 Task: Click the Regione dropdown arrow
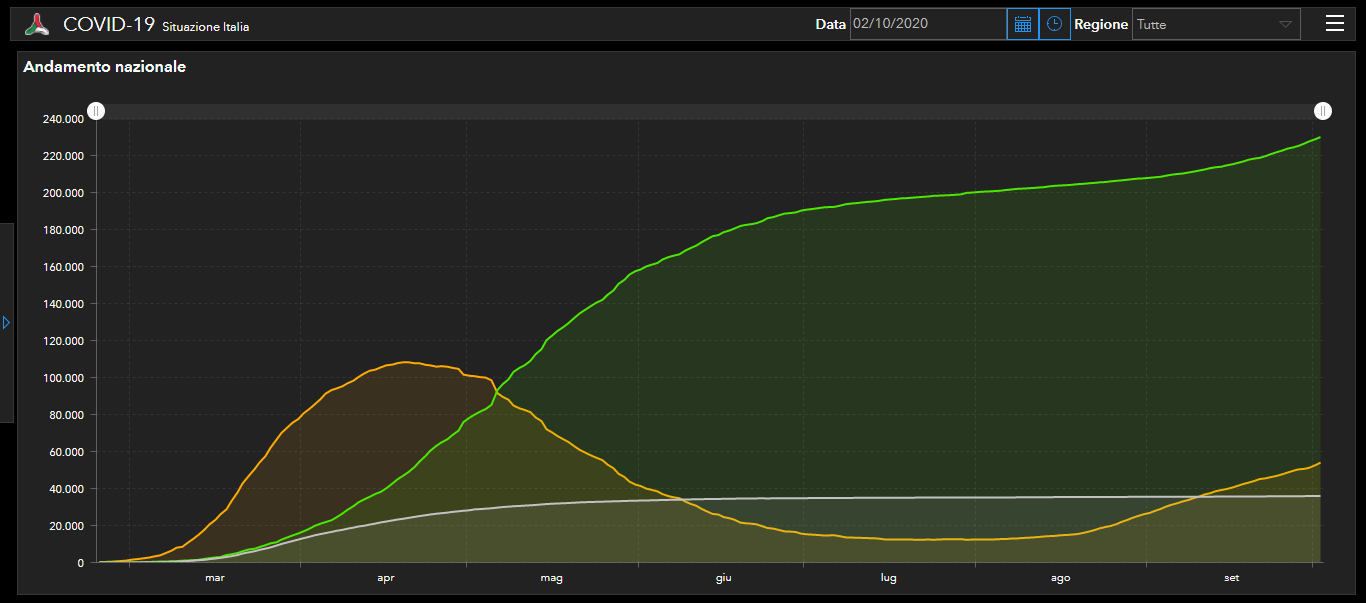click(1285, 25)
